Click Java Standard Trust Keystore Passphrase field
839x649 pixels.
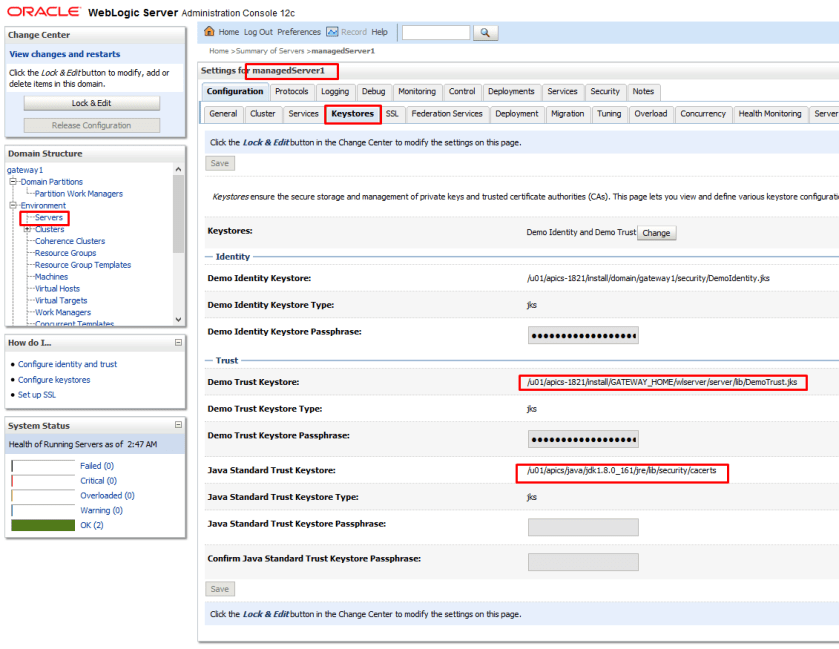point(582,527)
